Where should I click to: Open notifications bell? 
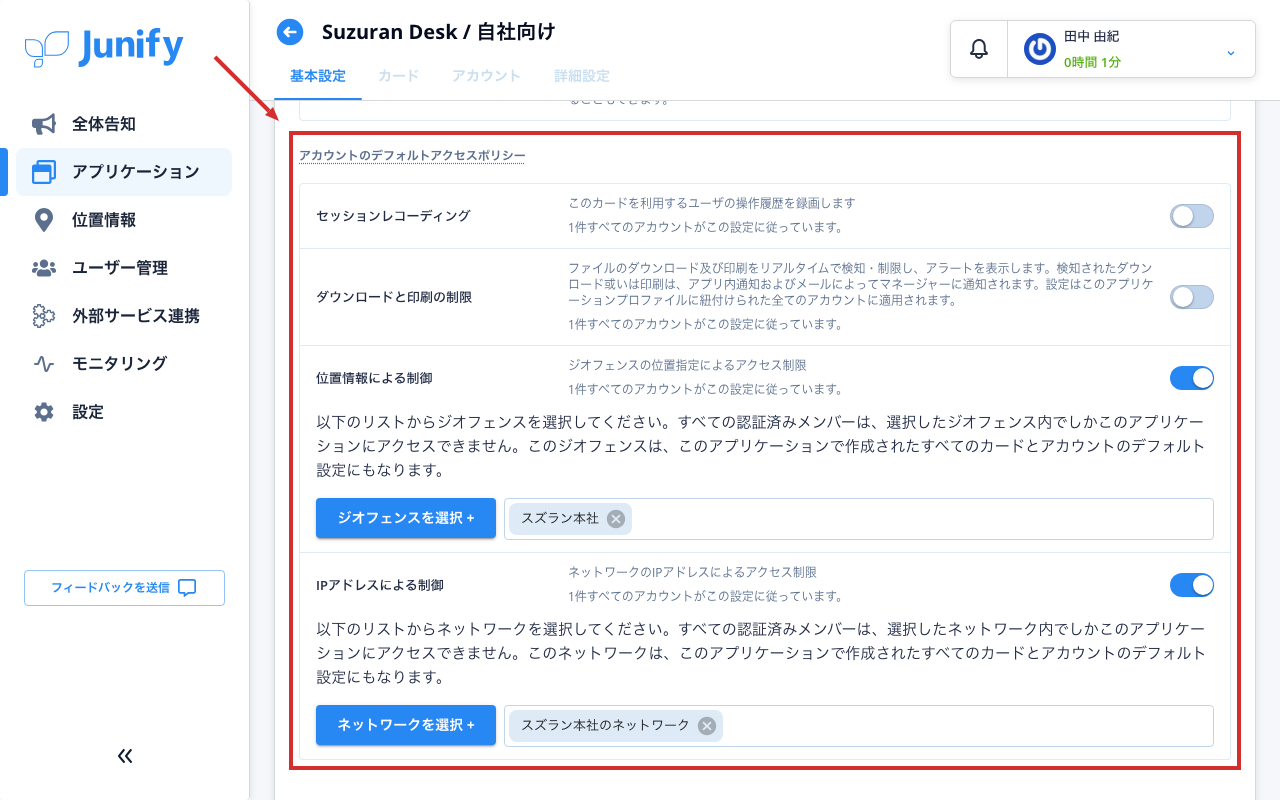click(979, 49)
